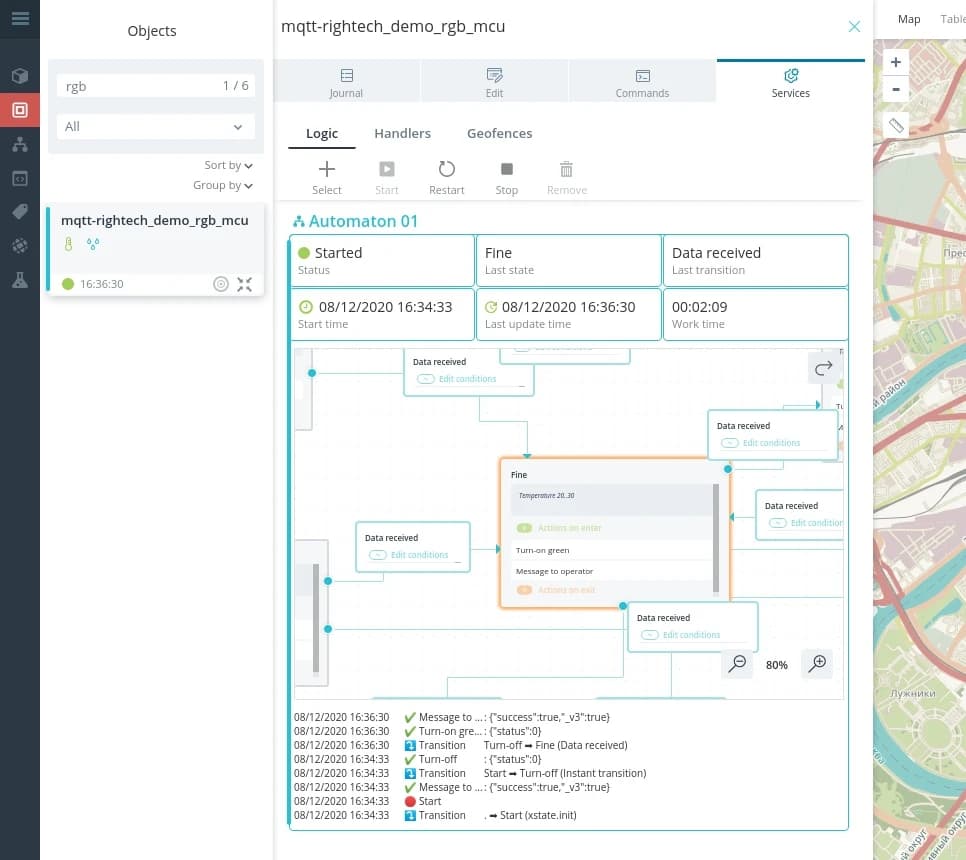Zoom in the automaton diagram
The image size is (966, 860).
click(x=817, y=664)
